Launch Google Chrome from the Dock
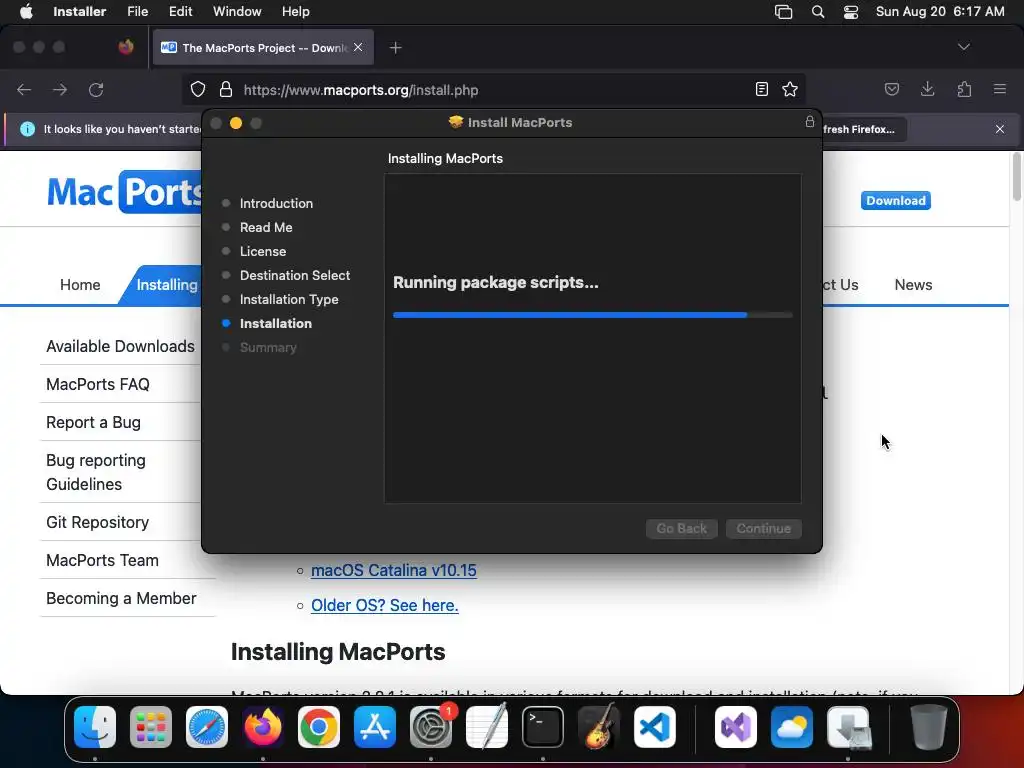This screenshot has width=1024, height=768. tap(319, 727)
